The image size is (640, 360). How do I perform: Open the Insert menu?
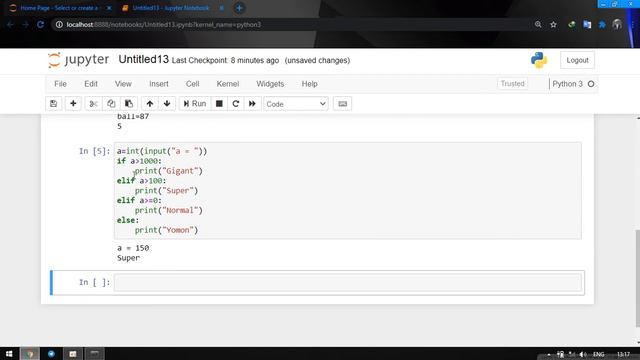click(159, 84)
